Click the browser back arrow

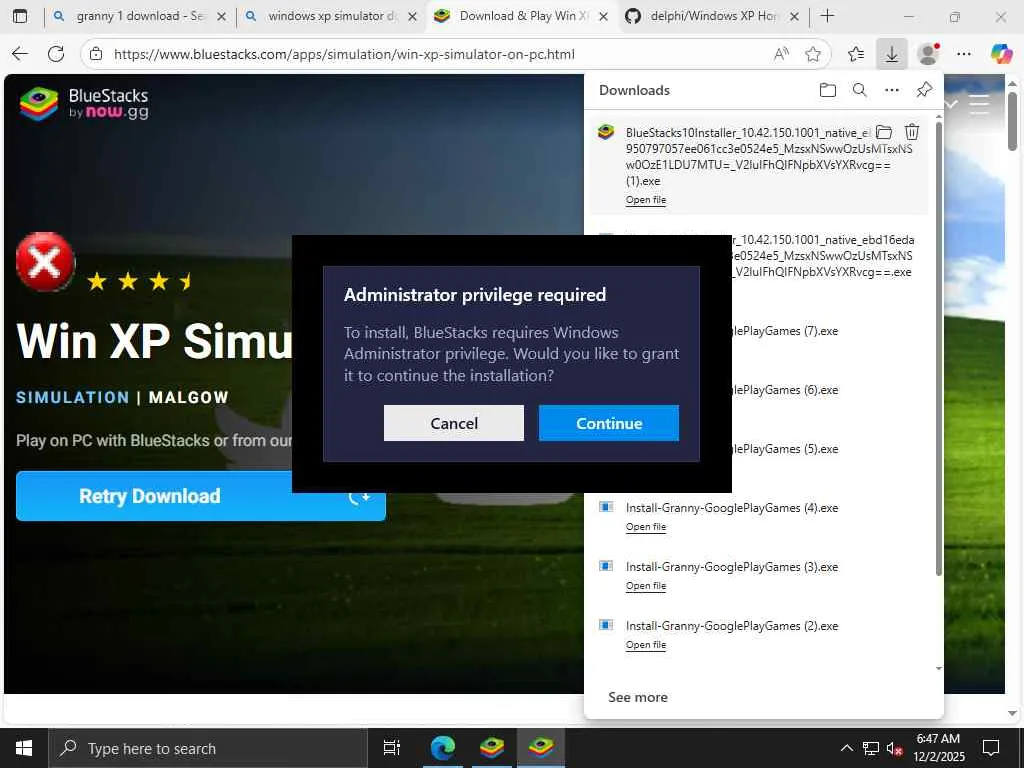pyautogui.click(x=20, y=54)
